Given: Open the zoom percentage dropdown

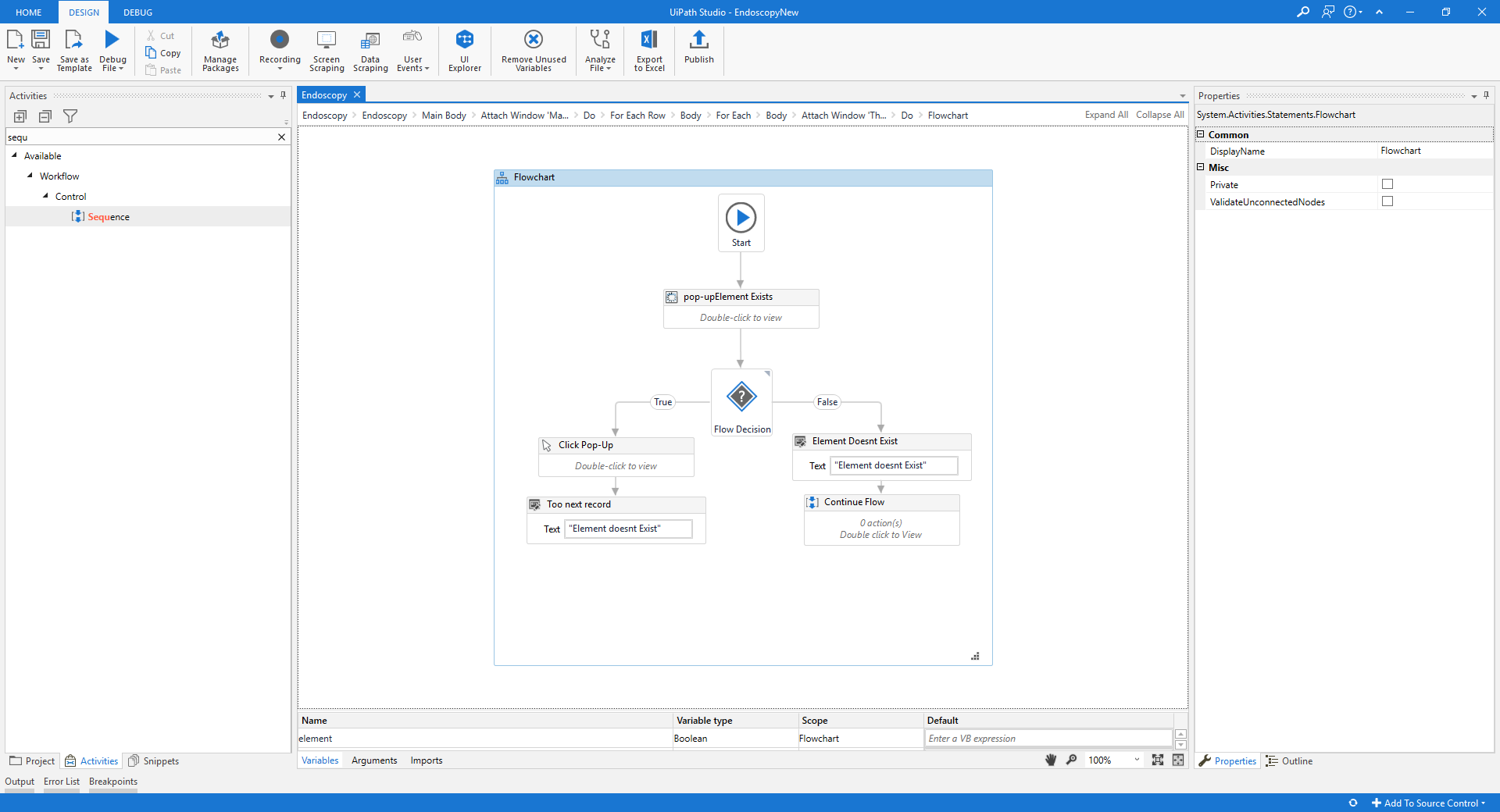Looking at the screenshot, I should coord(1136,760).
